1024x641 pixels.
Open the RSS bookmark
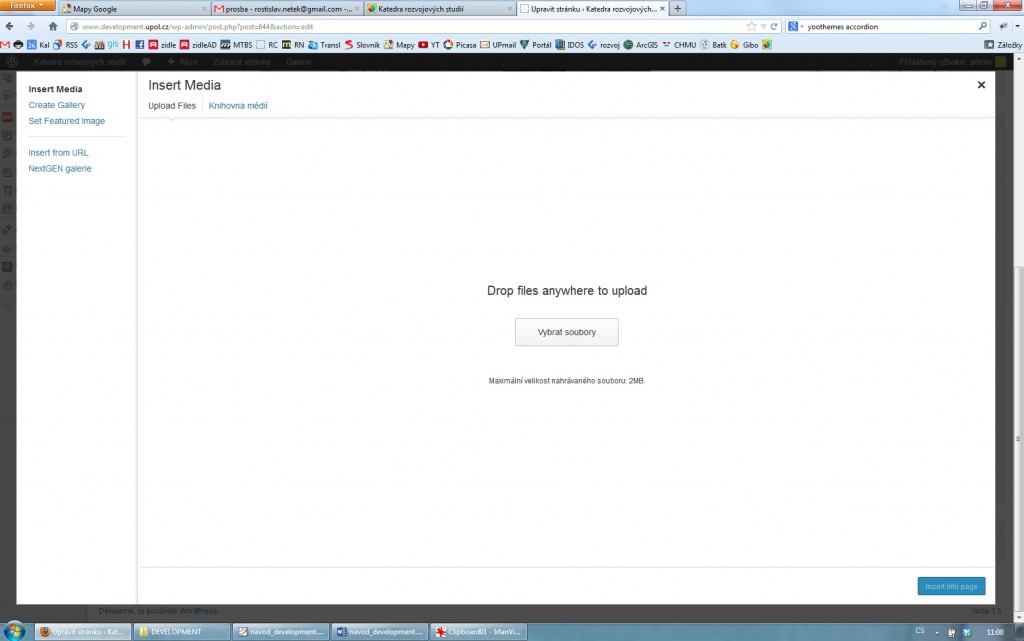65,44
